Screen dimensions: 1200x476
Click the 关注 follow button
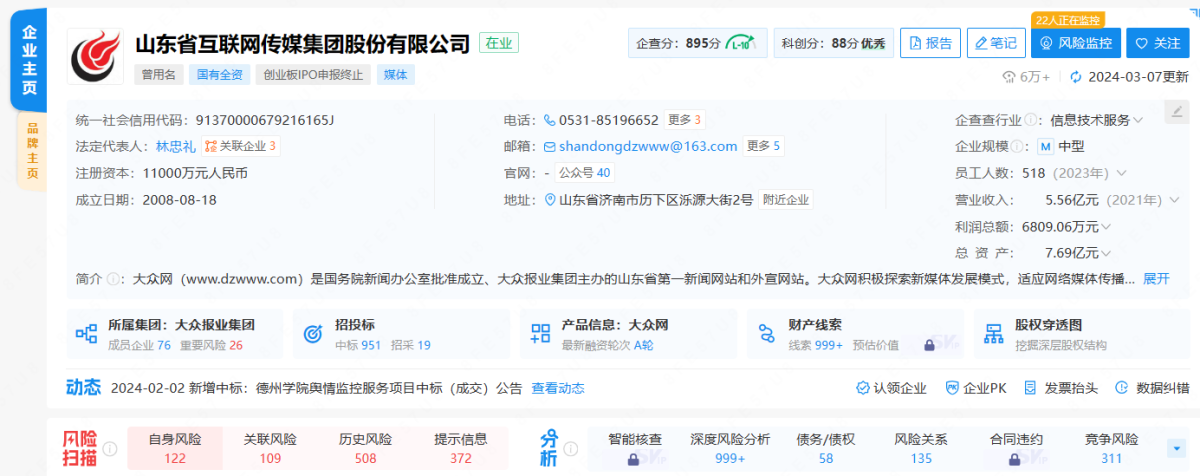1157,43
